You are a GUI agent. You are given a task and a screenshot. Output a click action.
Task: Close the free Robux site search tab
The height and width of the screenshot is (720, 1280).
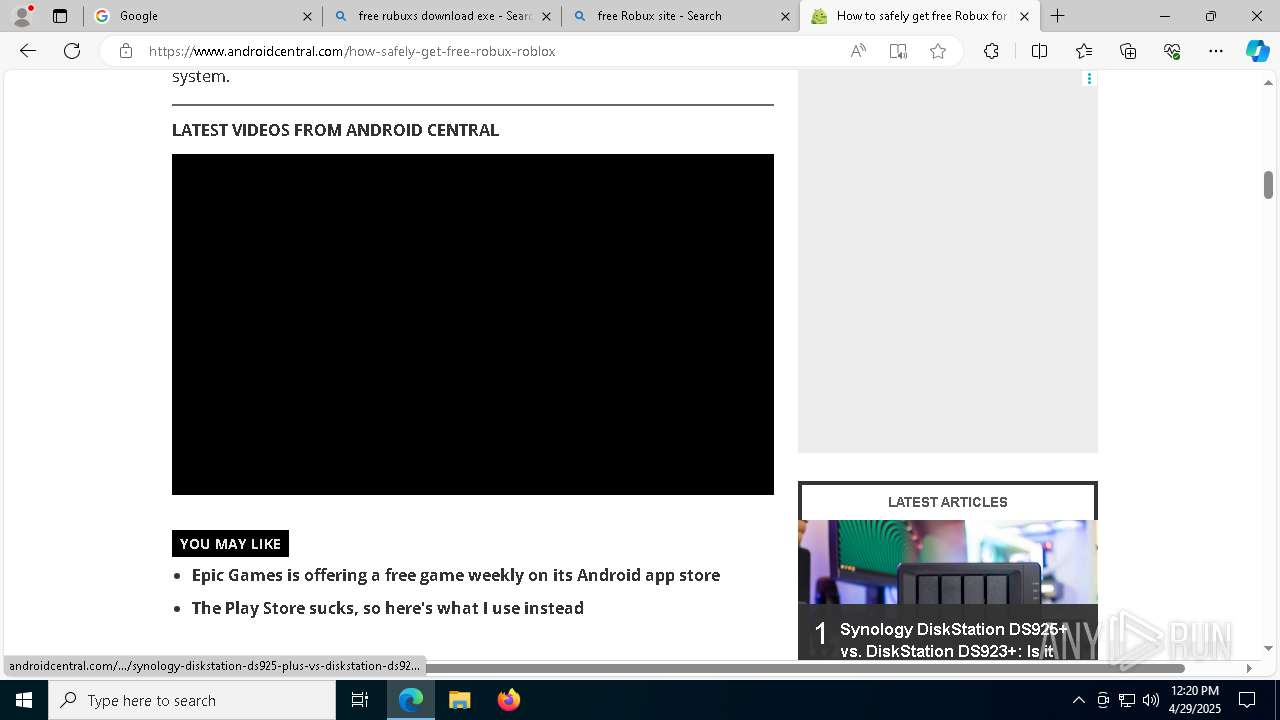(x=785, y=16)
